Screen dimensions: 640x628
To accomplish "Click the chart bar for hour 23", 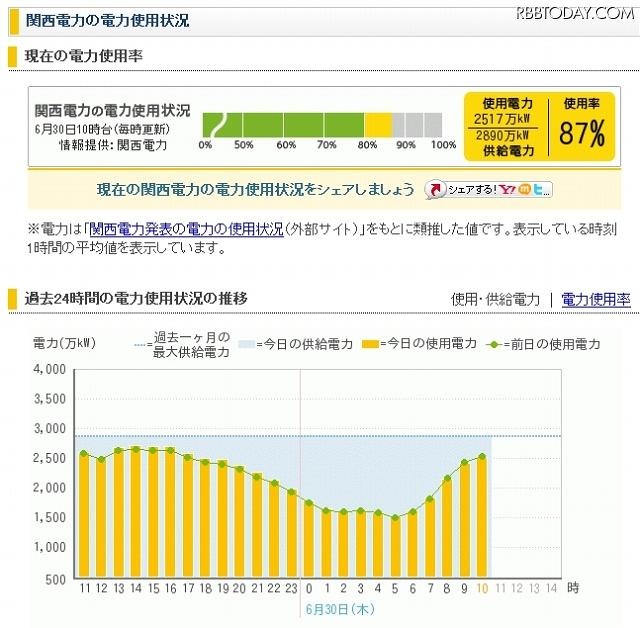I will click(291, 535).
